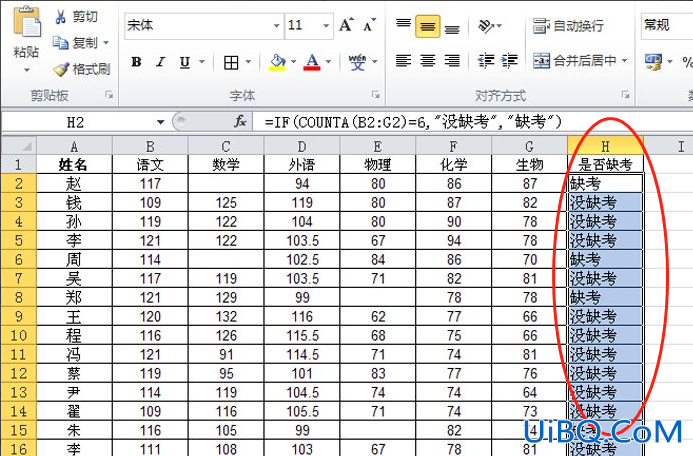Click cell C9 showing 132
The image size is (693, 456).
tap(226, 316)
